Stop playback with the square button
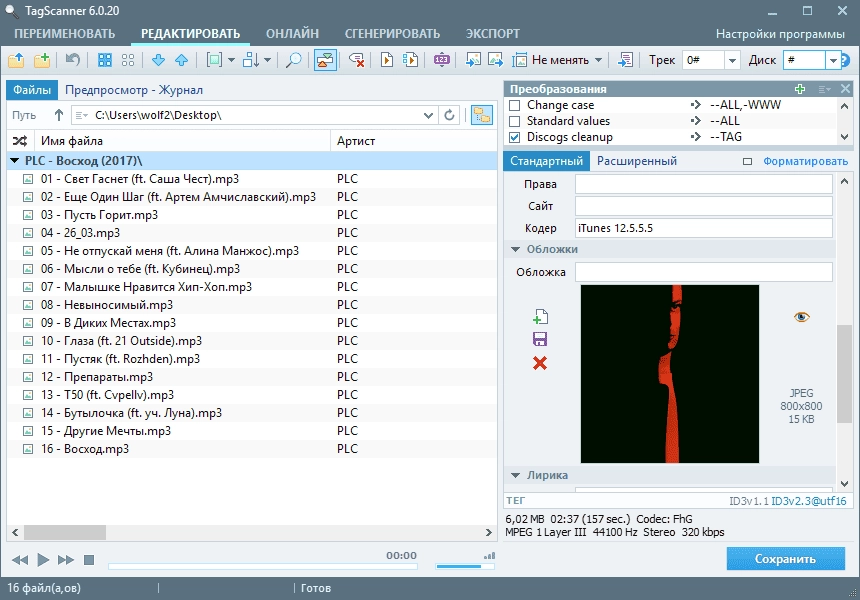 click(x=89, y=560)
